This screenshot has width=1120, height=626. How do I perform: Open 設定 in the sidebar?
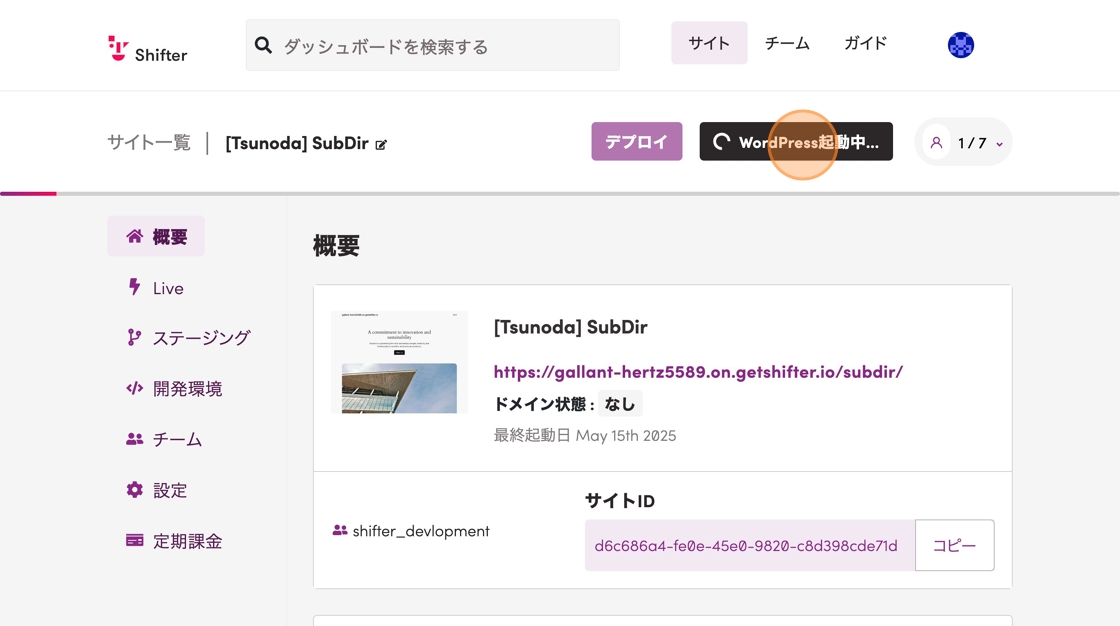click(157, 490)
